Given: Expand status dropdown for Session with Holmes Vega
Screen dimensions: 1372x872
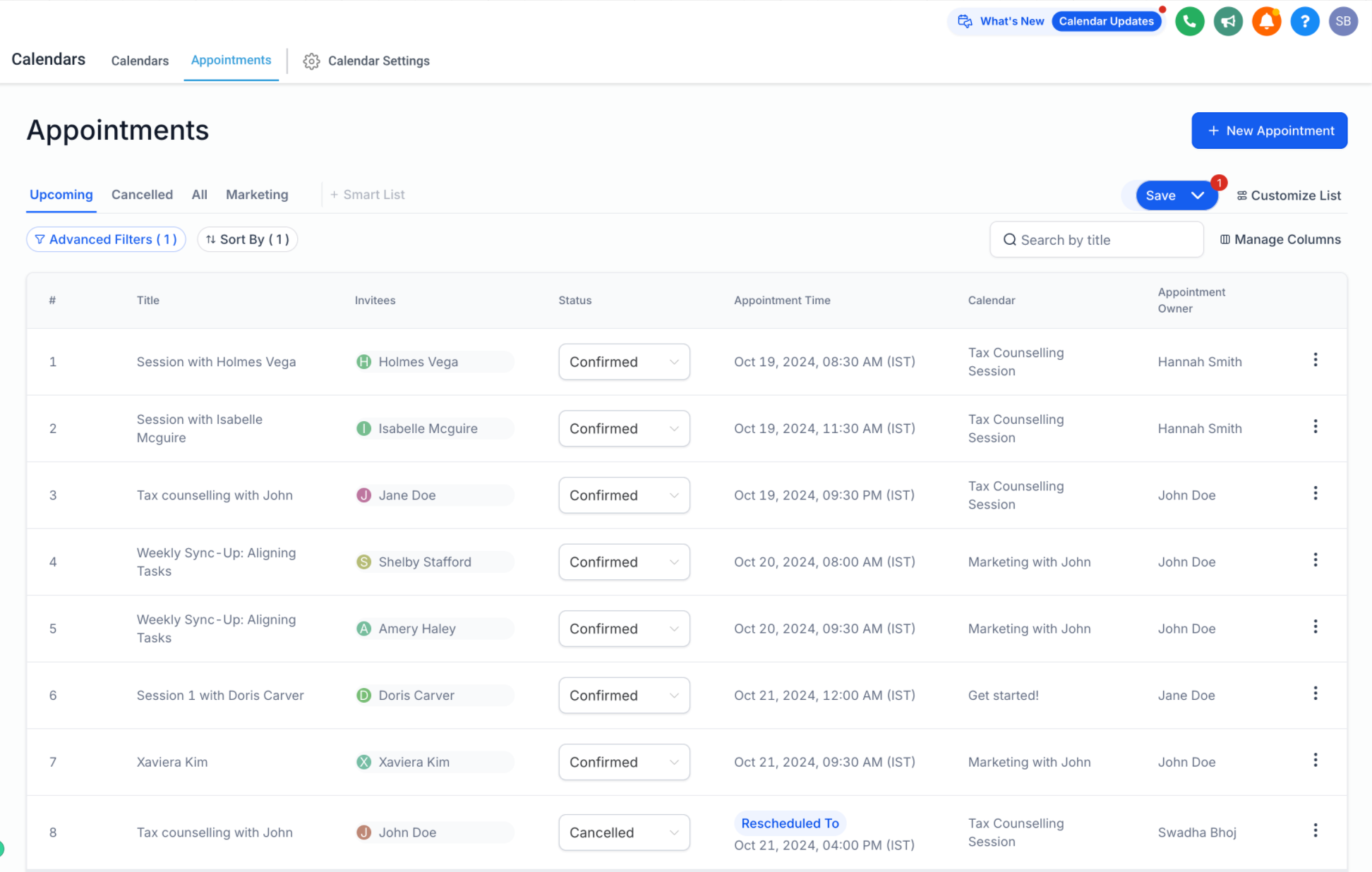Looking at the screenshot, I should (624, 362).
